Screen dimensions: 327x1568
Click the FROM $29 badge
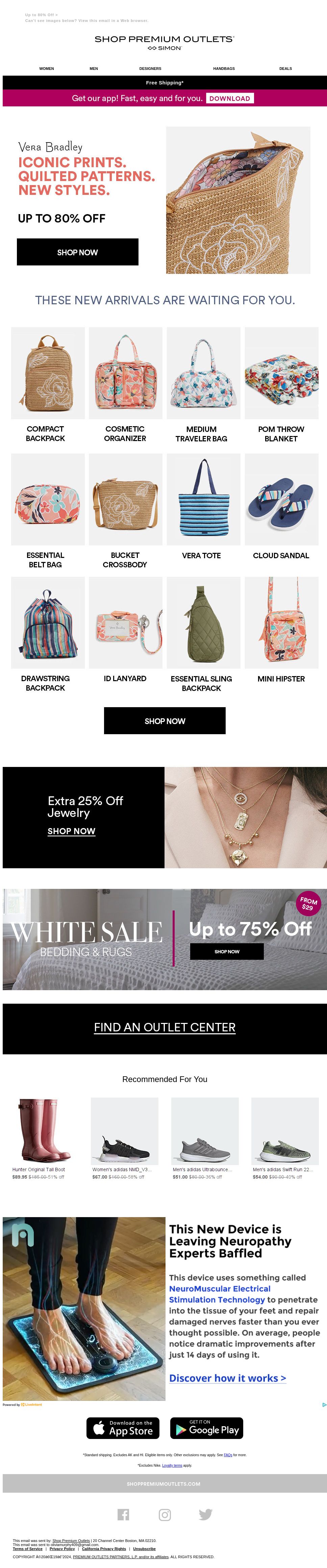pos(309,903)
